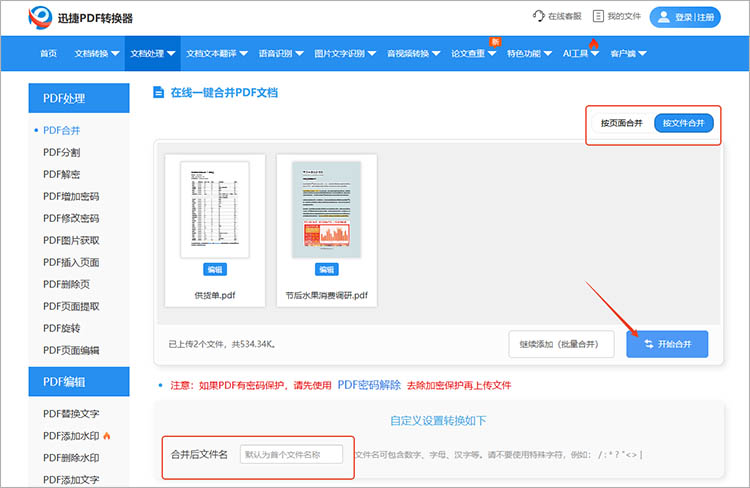Click the PDF处理 section header

click(x=79, y=98)
